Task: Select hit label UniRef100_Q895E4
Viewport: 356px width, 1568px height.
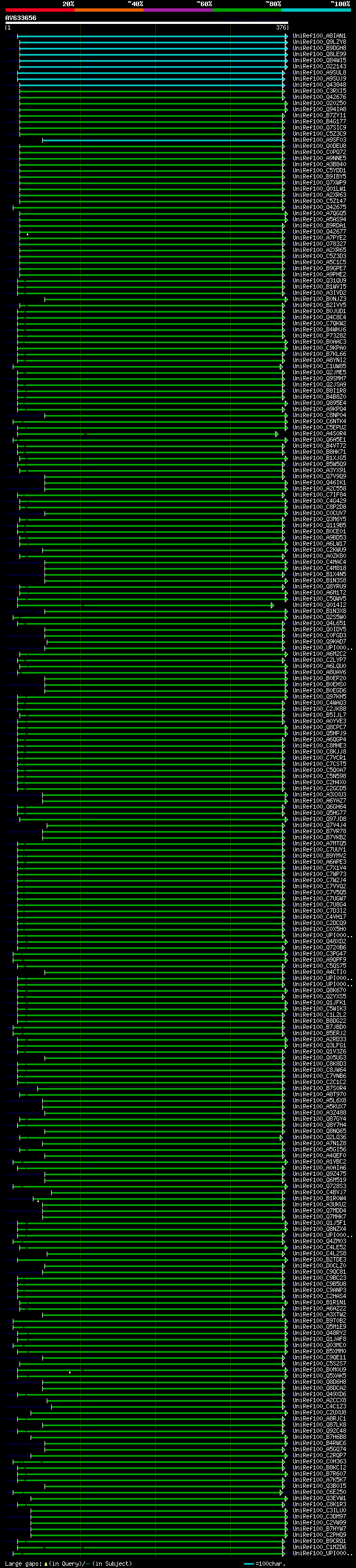Action: (x=319, y=403)
